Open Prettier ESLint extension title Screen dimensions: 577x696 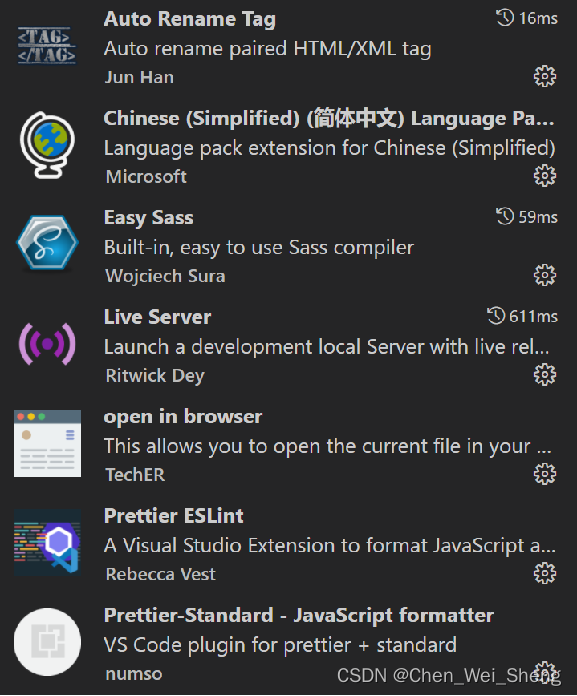tap(174, 516)
